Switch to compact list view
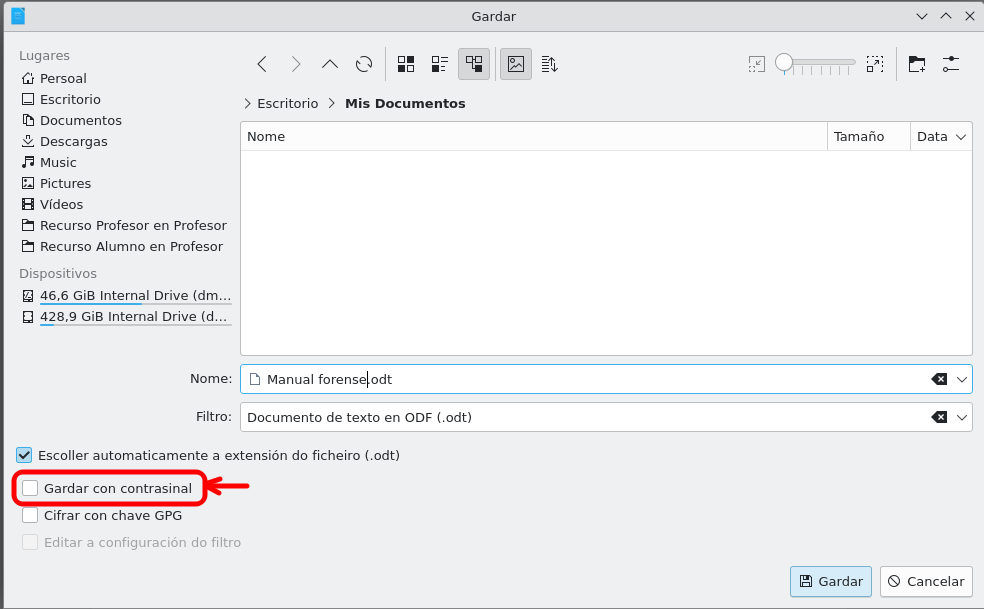984x609 pixels. [x=440, y=64]
